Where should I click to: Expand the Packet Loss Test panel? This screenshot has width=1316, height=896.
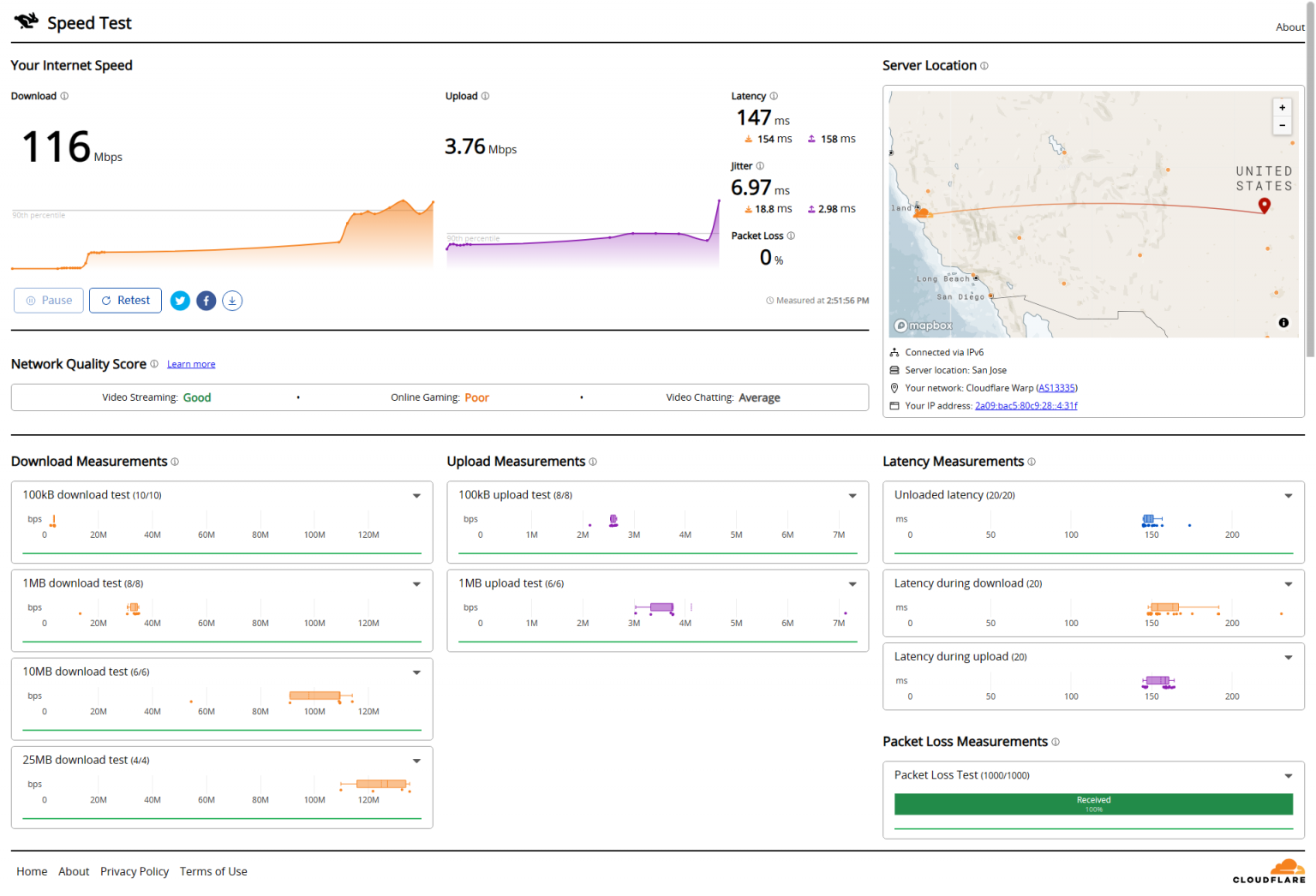point(1288,776)
